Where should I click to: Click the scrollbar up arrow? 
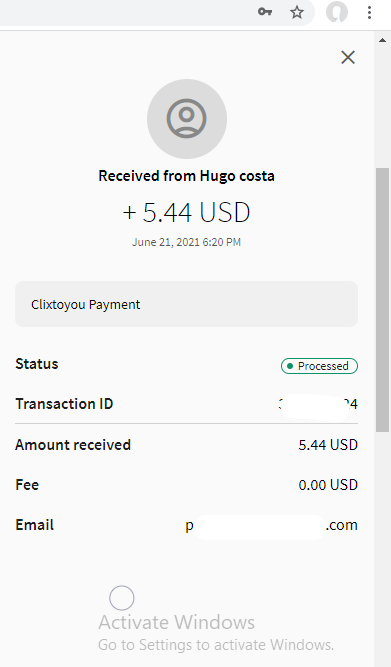tap(382, 40)
